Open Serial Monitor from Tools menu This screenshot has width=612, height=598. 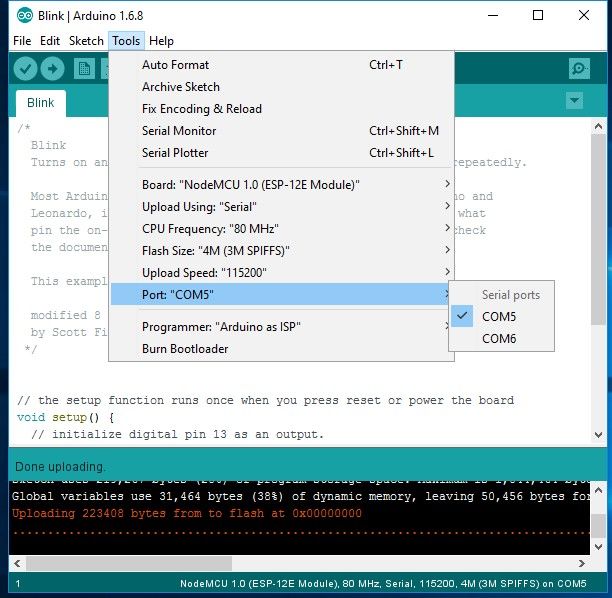tap(283, 131)
